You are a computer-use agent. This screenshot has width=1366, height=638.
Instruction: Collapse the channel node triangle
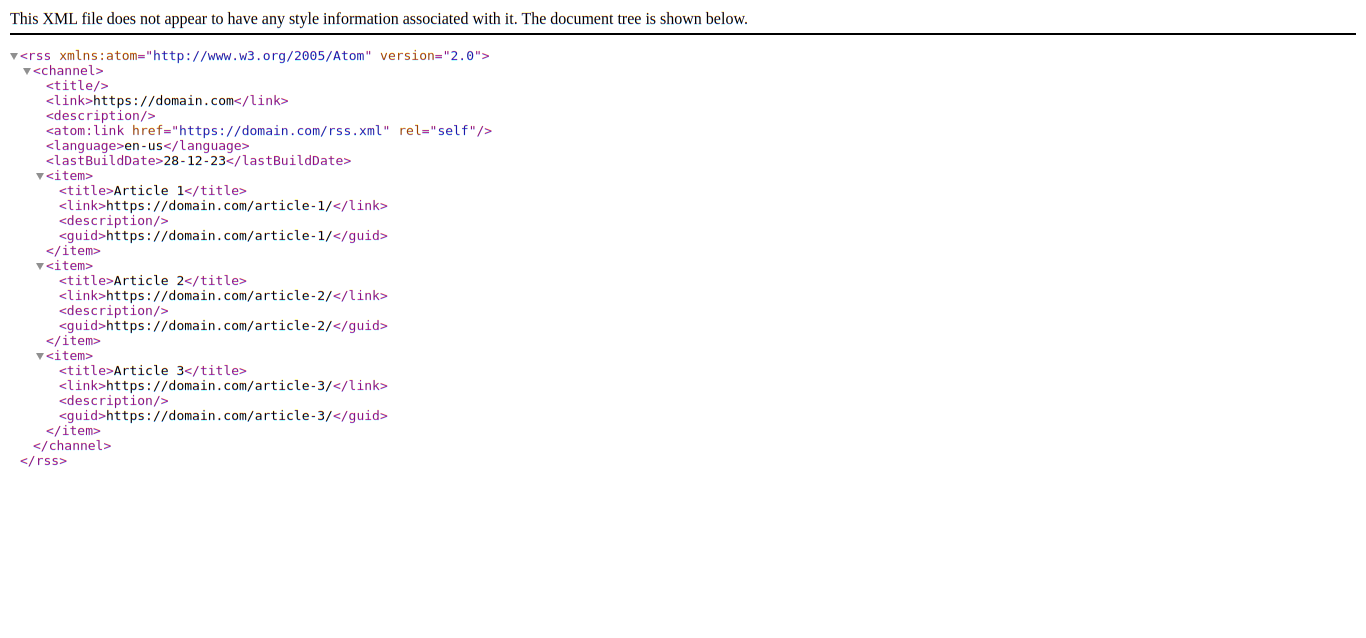pos(27,71)
